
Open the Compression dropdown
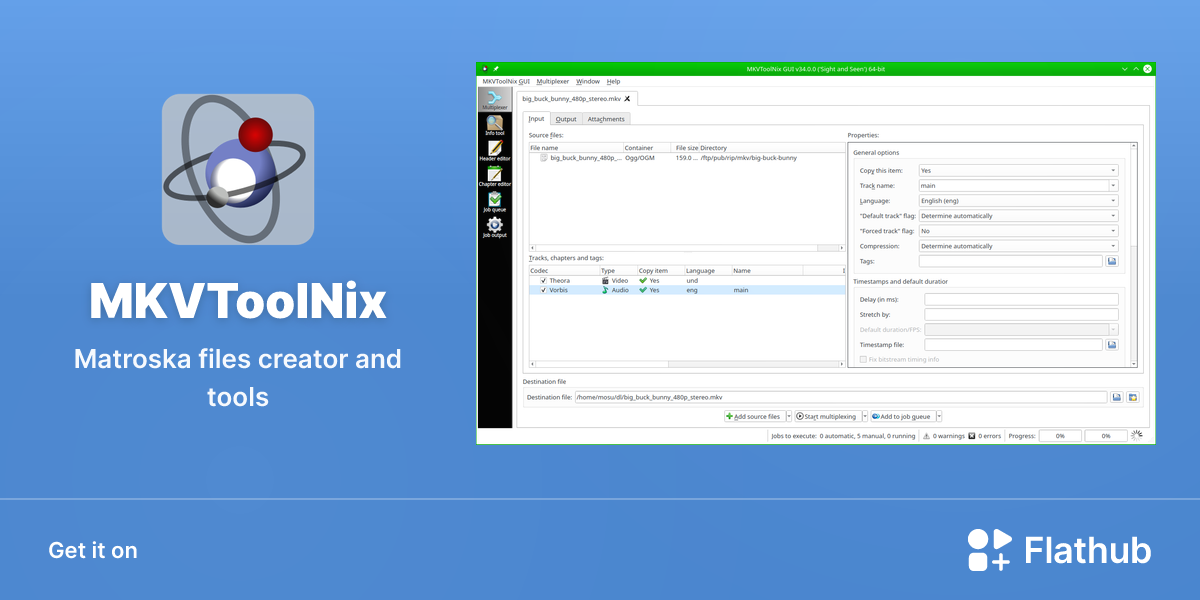tap(1018, 246)
